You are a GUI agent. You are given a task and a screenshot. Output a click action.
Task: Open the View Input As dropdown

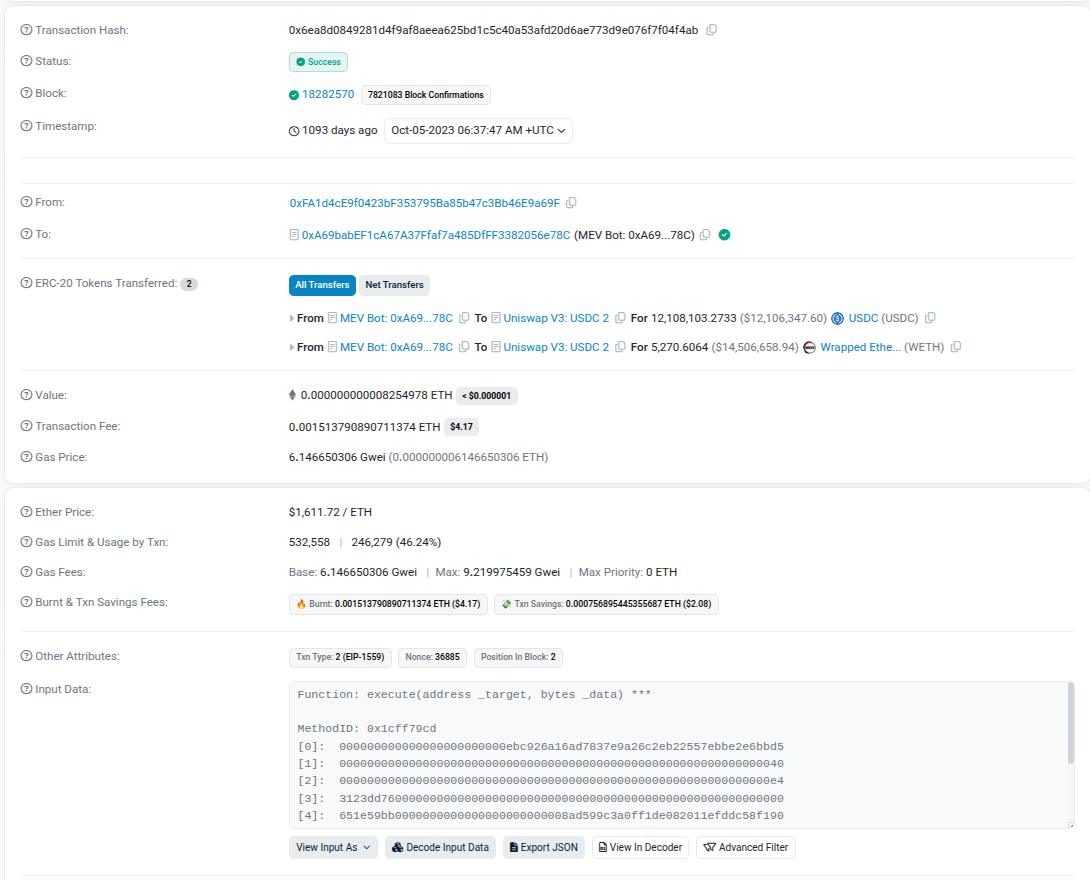click(333, 847)
